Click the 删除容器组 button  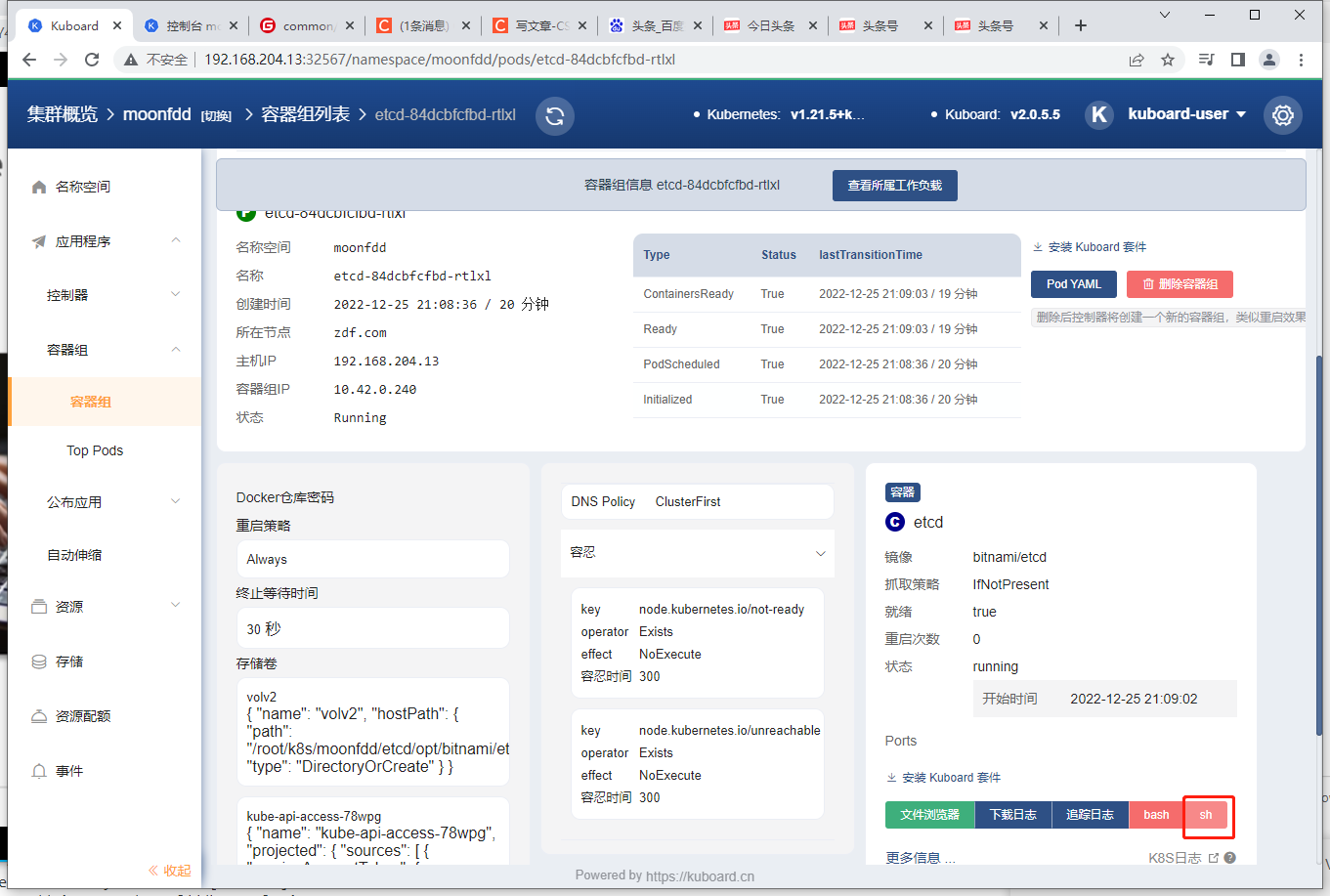pos(1180,284)
